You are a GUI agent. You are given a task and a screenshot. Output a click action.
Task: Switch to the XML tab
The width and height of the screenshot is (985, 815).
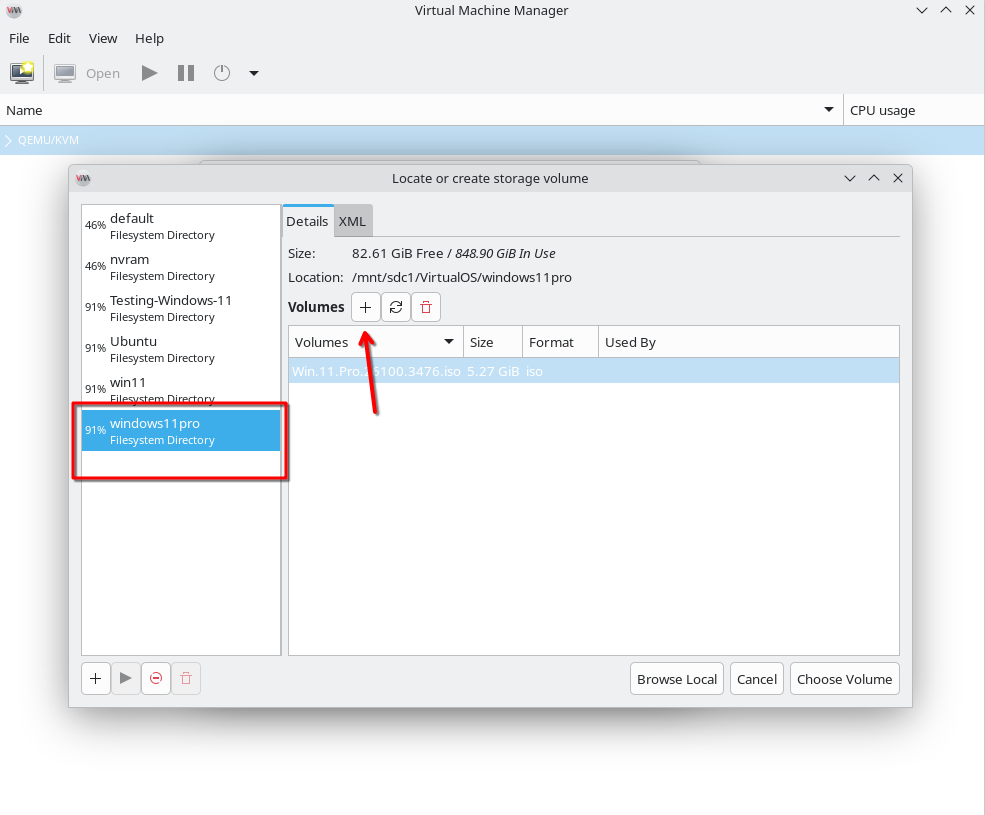(x=352, y=221)
